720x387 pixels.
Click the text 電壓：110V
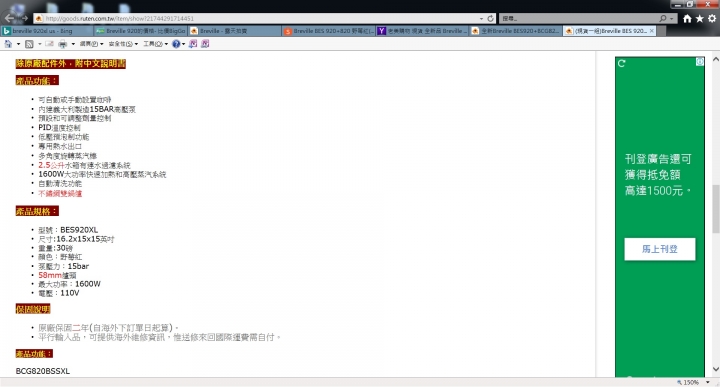pos(59,293)
